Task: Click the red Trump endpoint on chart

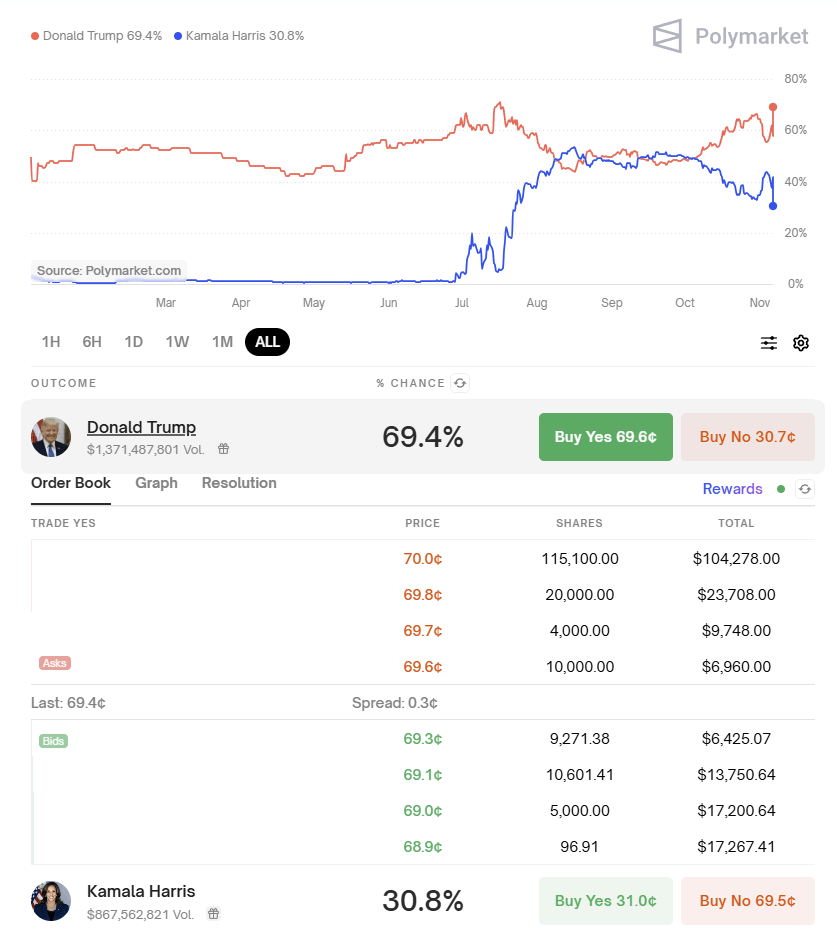Action: [x=773, y=107]
